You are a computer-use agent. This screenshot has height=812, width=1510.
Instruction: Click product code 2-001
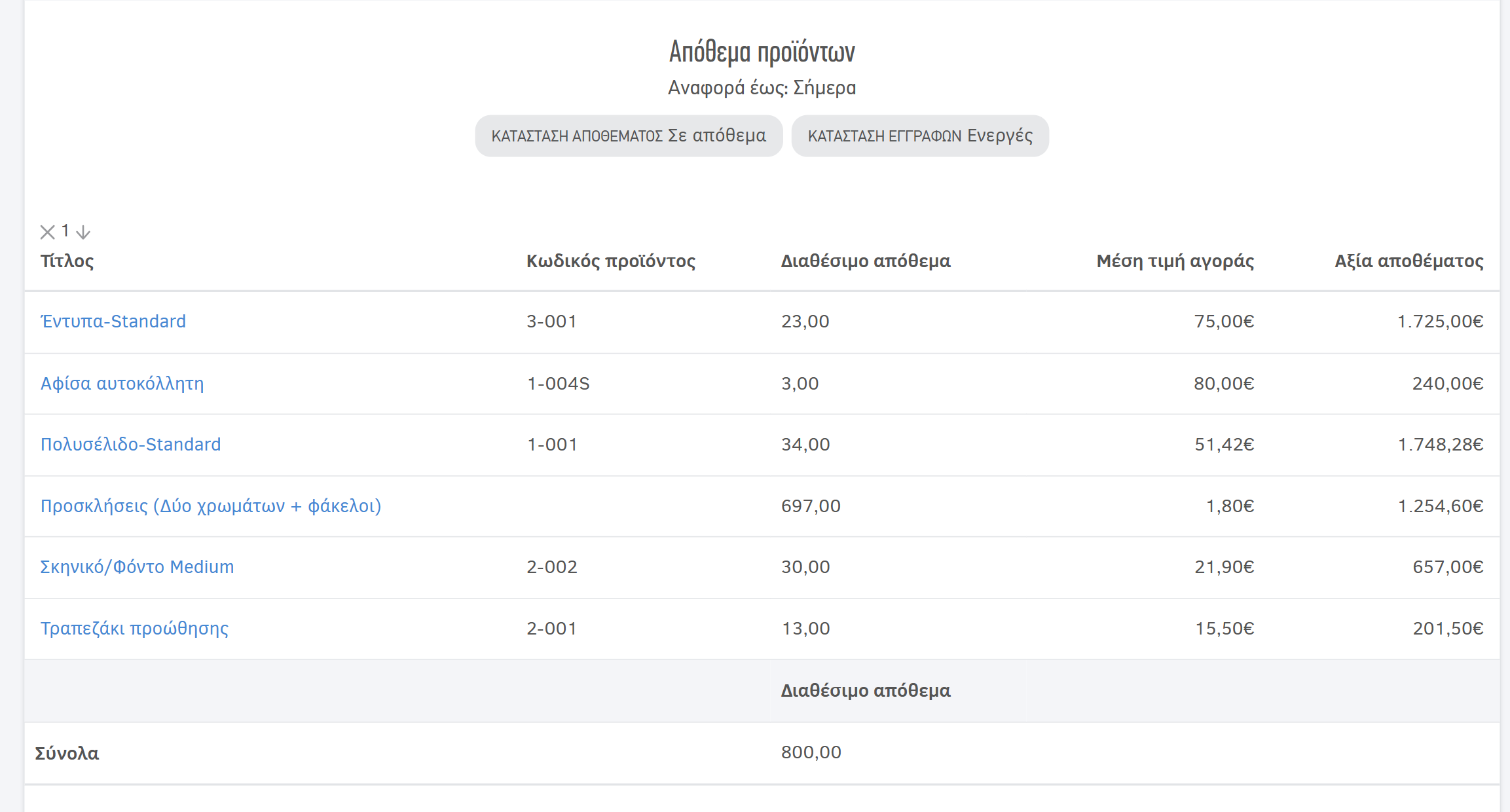[x=552, y=629]
